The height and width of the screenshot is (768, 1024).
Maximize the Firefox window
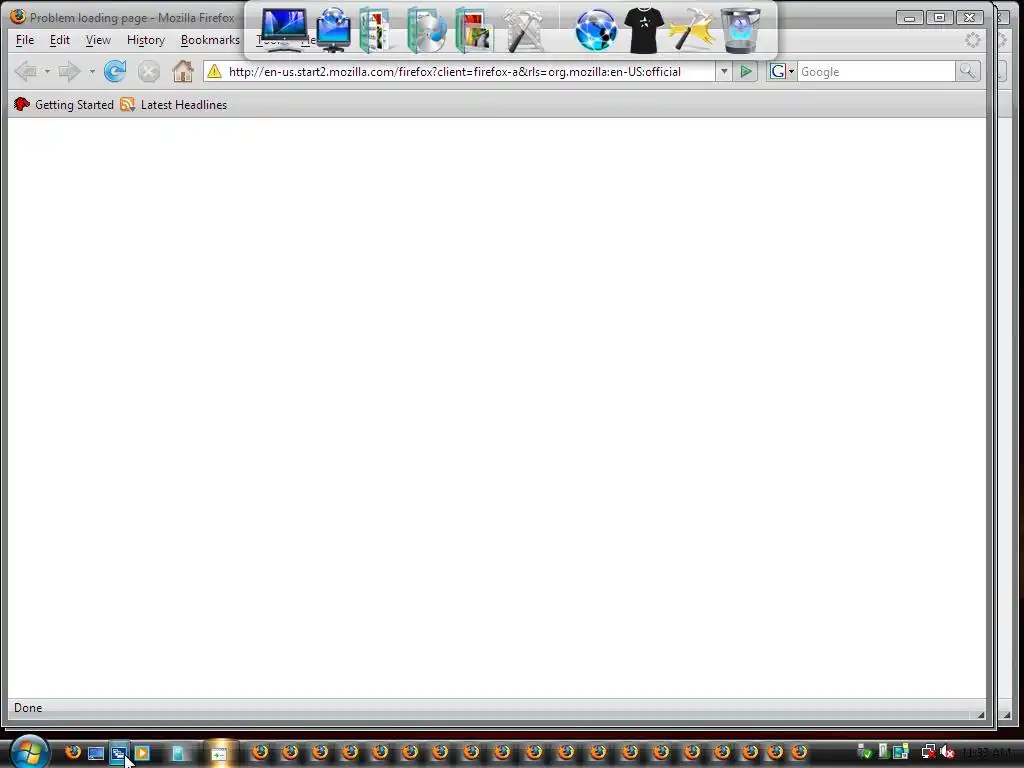[939, 18]
